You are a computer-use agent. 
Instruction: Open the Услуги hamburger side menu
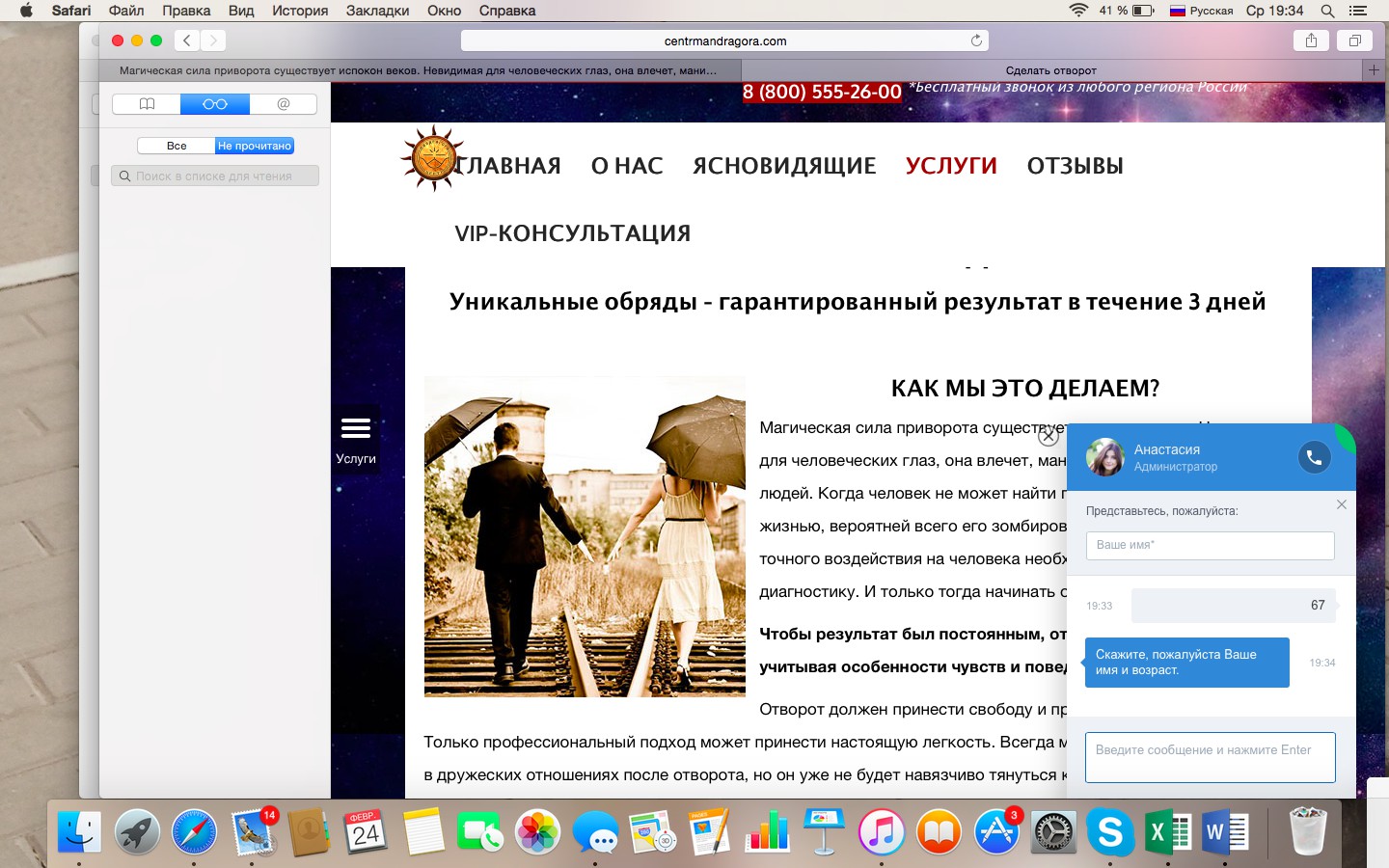point(356,439)
